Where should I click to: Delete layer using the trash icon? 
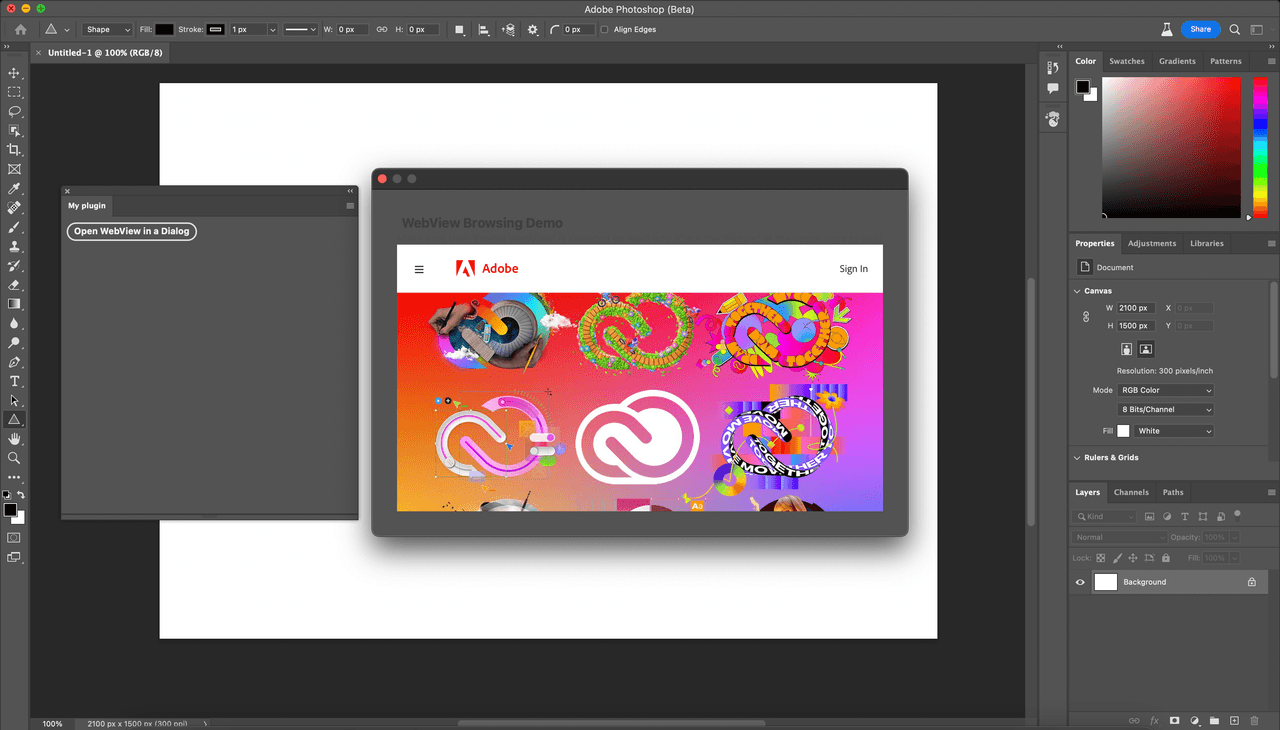[1254, 720]
